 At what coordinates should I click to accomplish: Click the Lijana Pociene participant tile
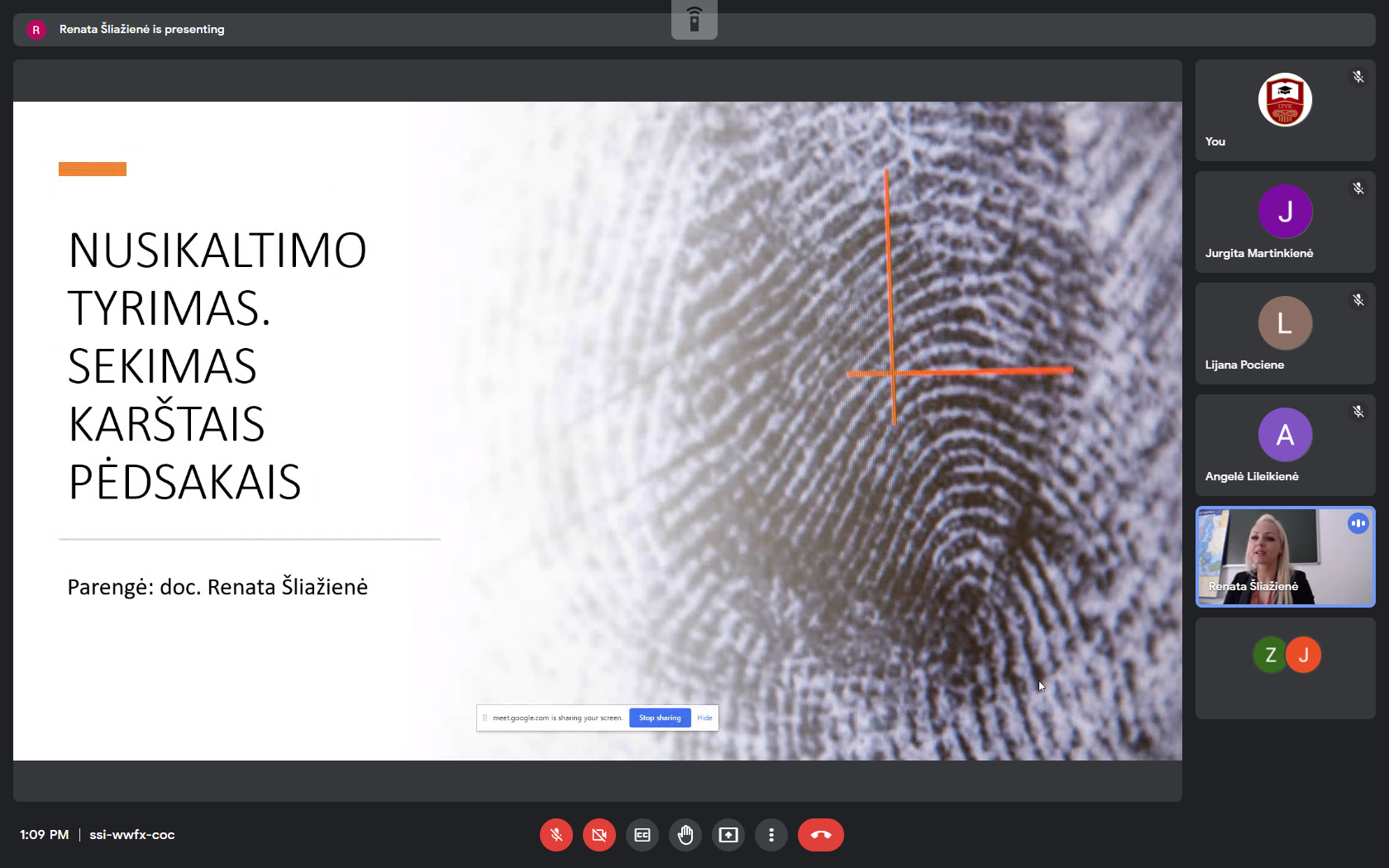click(1286, 333)
